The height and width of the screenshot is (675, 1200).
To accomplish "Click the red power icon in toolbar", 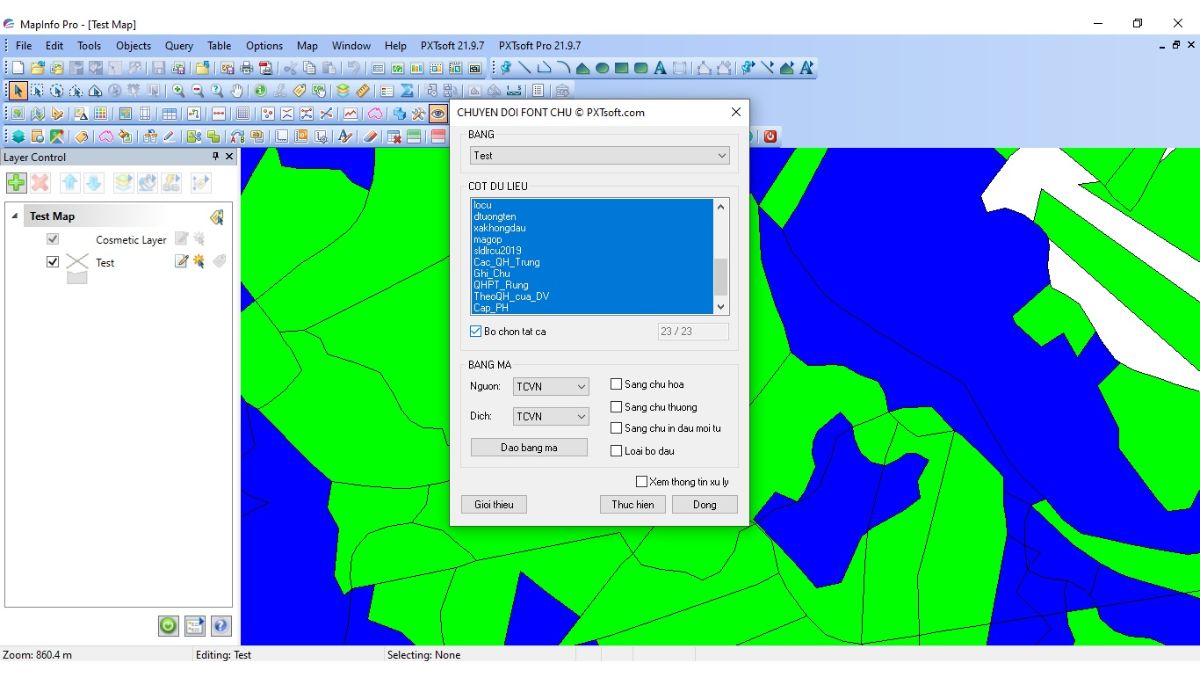I will tap(770, 136).
